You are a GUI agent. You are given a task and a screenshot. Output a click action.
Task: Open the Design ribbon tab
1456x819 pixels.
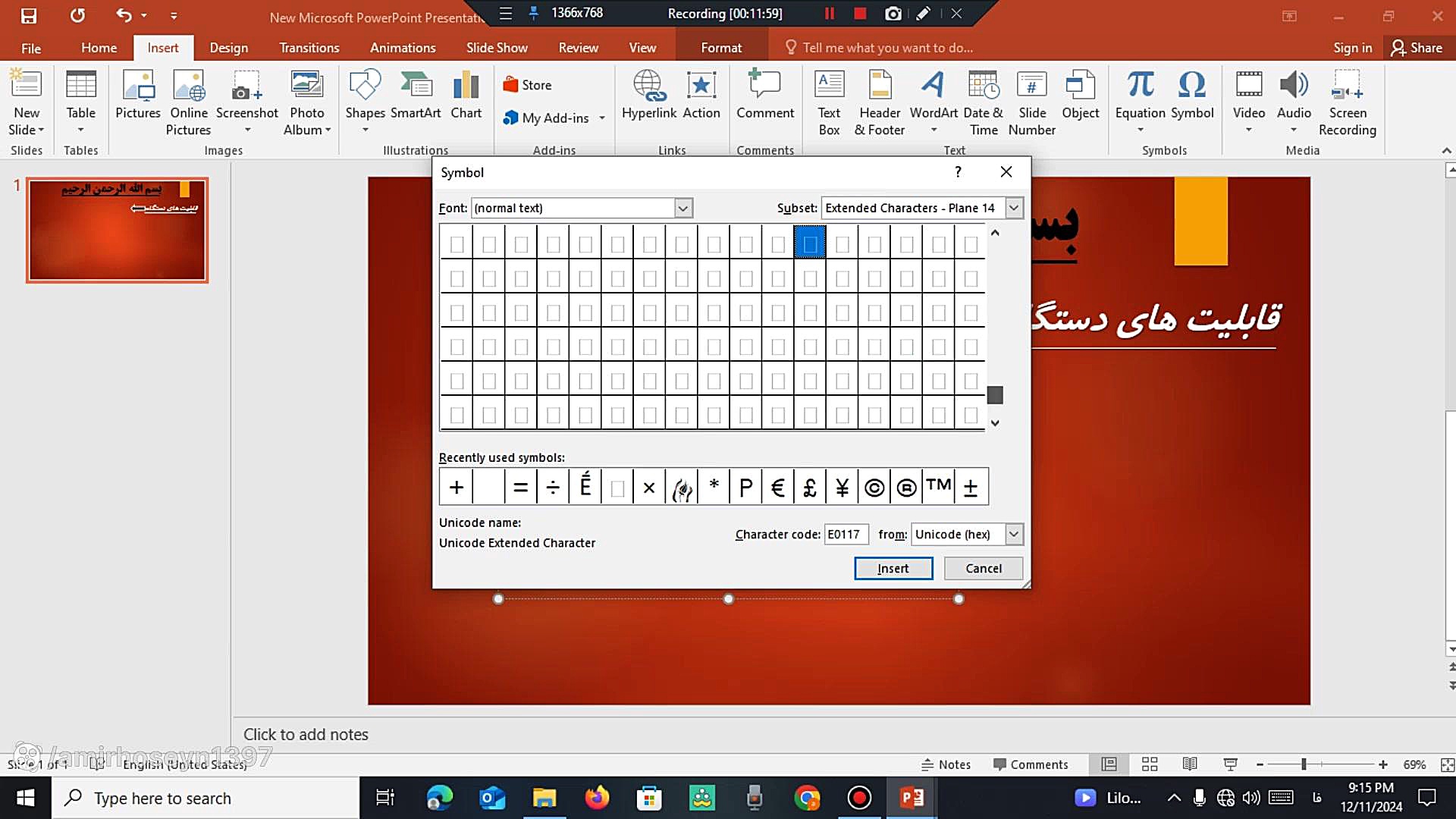[228, 48]
